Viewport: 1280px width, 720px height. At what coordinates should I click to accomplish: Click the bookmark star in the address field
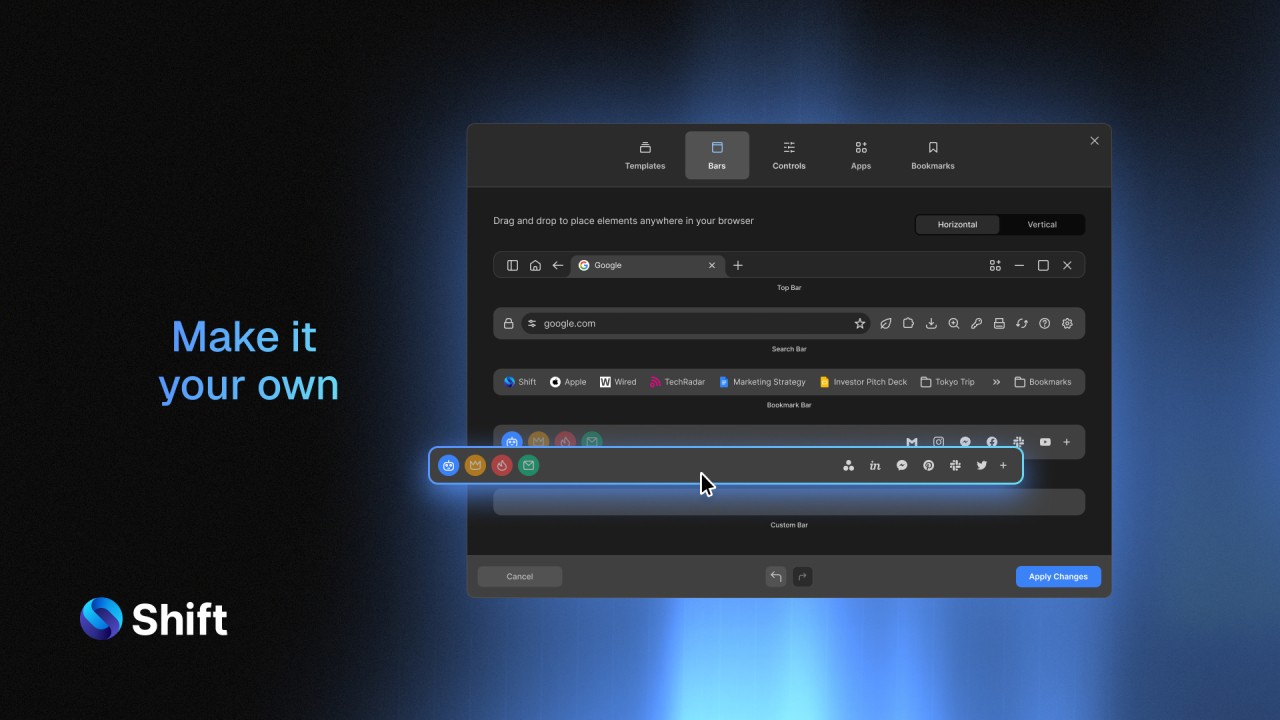859,324
